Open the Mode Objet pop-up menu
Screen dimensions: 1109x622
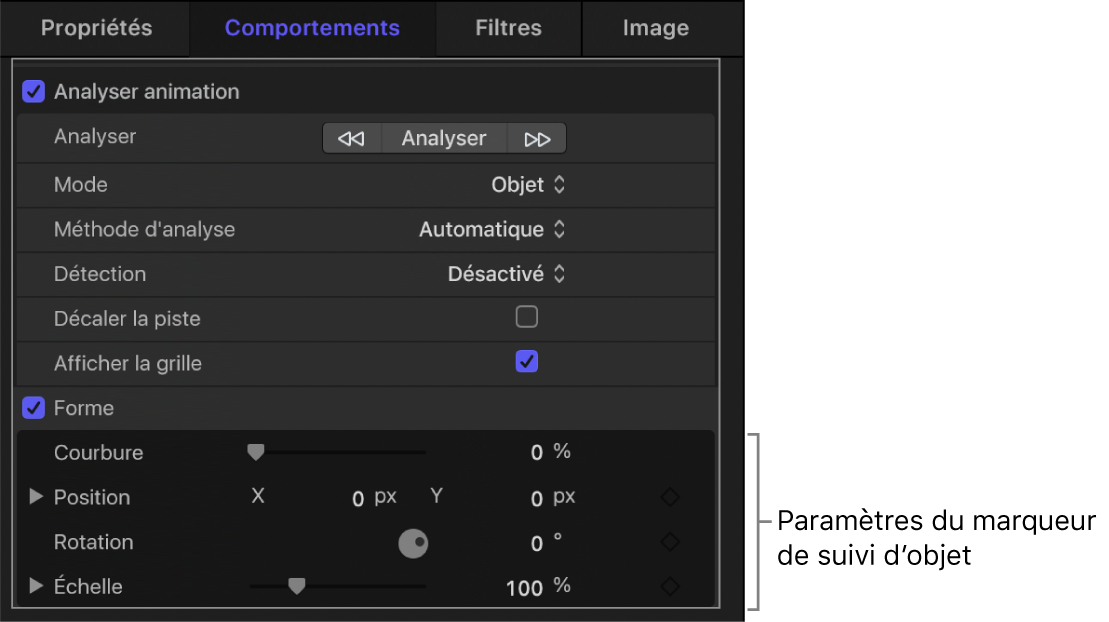(529, 185)
